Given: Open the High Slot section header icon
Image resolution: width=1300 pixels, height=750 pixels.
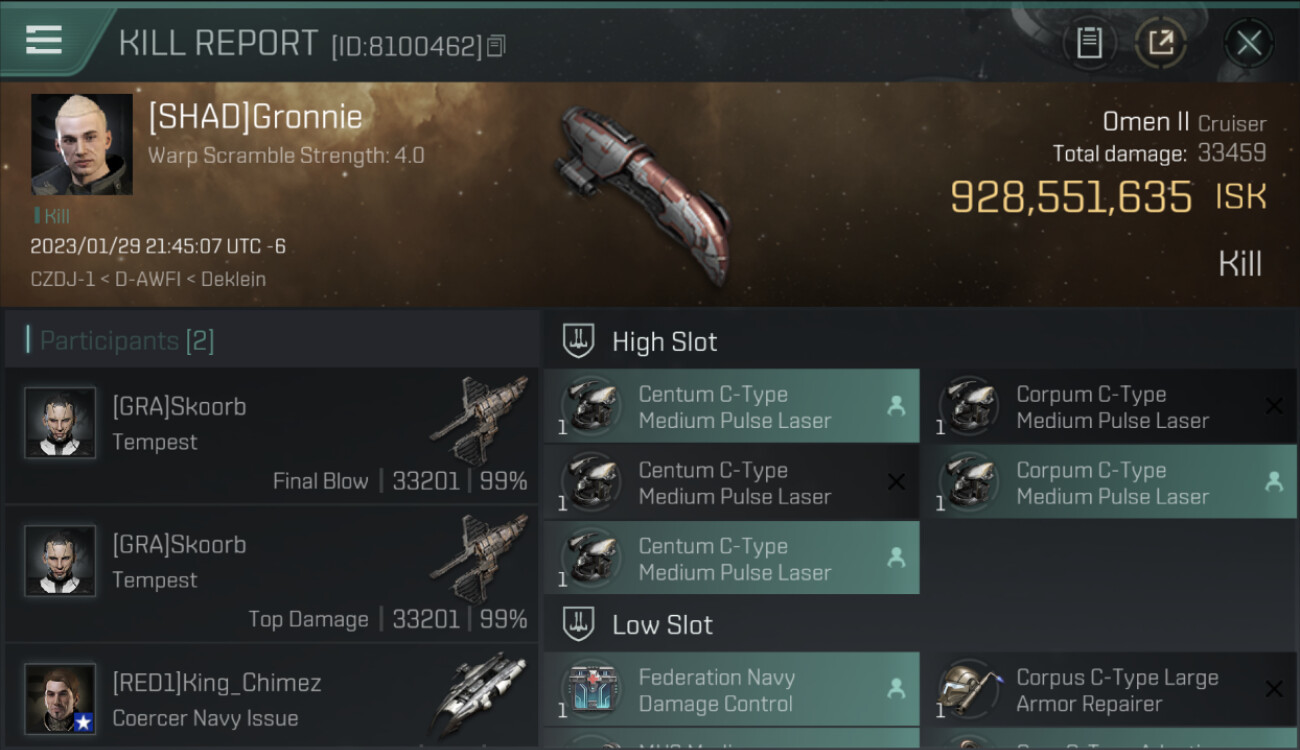Looking at the screenshot, I should click(578, 341).
